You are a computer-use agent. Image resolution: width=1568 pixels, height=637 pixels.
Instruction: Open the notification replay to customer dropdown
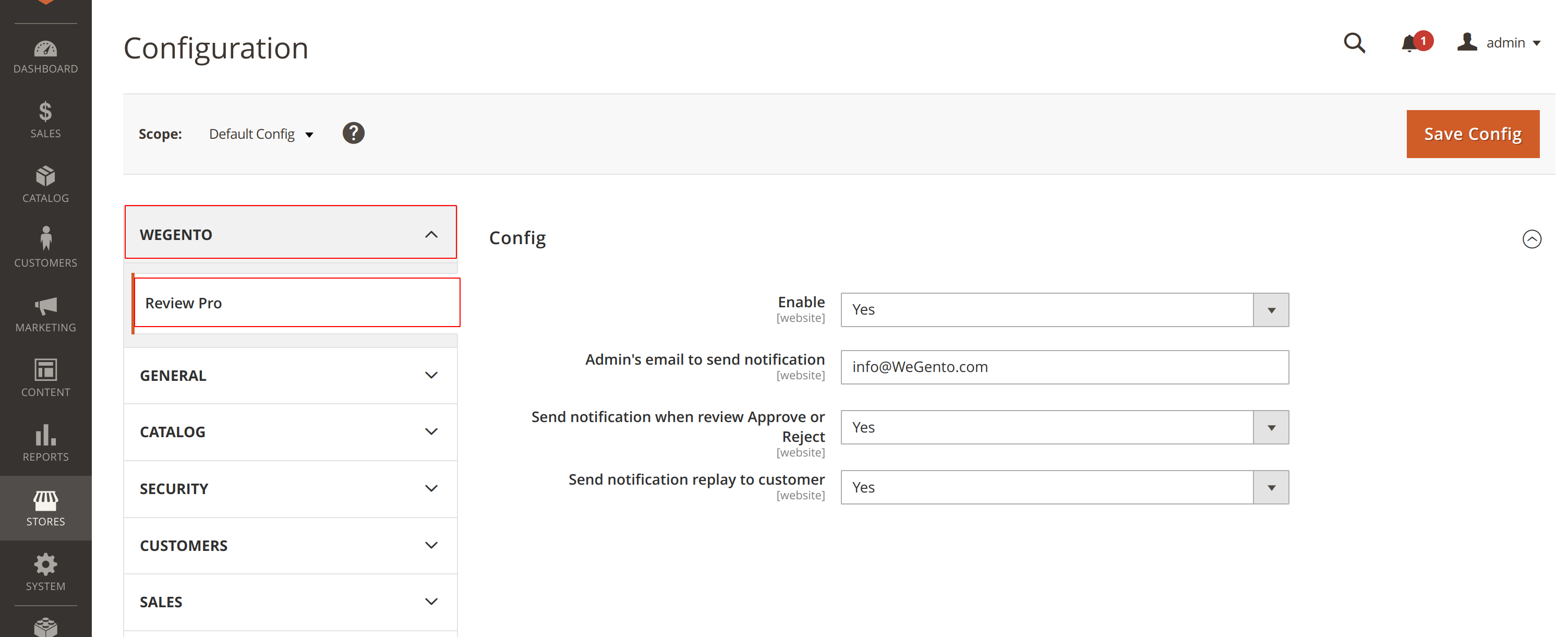[1064, 487]
